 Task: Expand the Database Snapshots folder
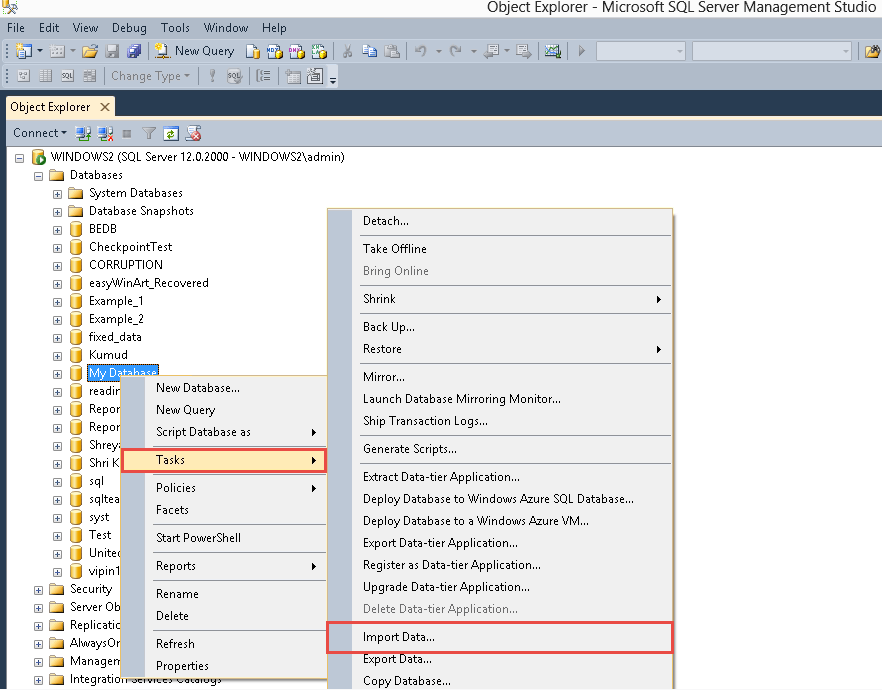[x=57, y=212]
